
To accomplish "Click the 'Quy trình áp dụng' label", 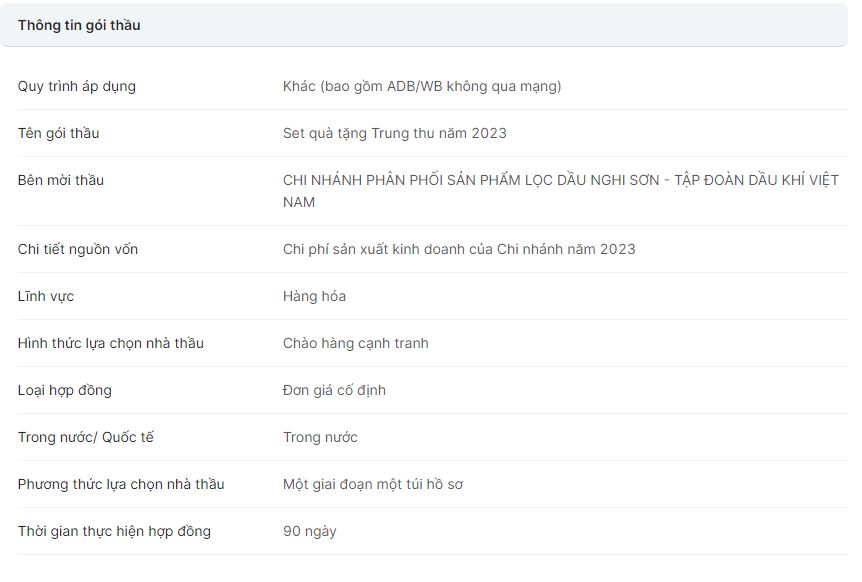I will [77, 86].
